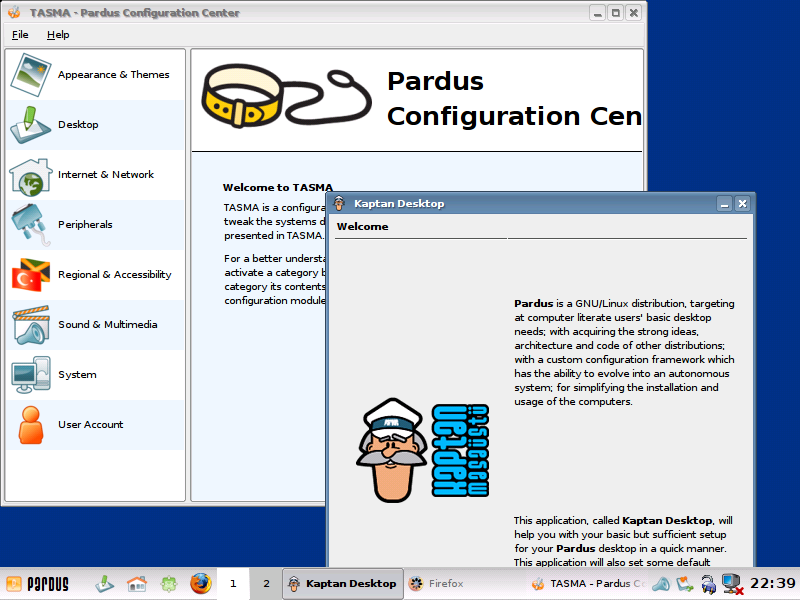800x600 pixels.
Task: Click the 22:39 clock
Action: [x=772, y=583]
